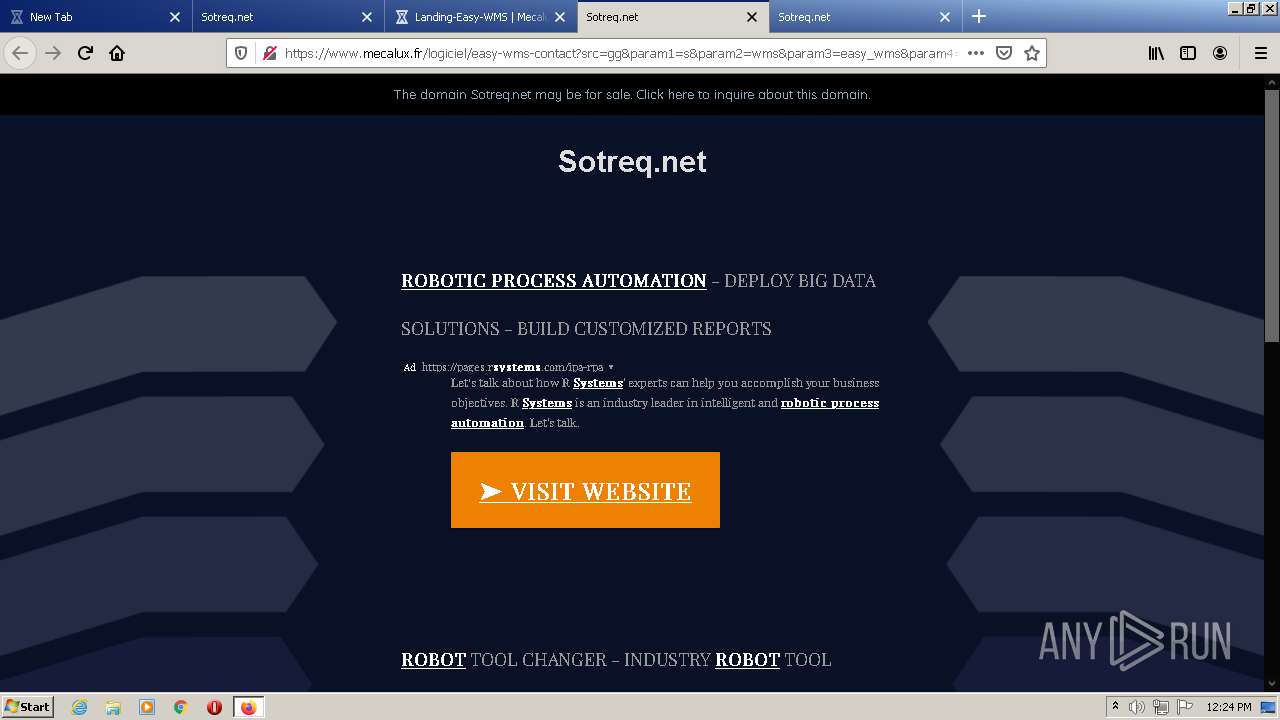Image resolution: width=1280 pixels, height=720 pixels.
Task: Close the last Sotreq.net tab
Action: (944, 17)
